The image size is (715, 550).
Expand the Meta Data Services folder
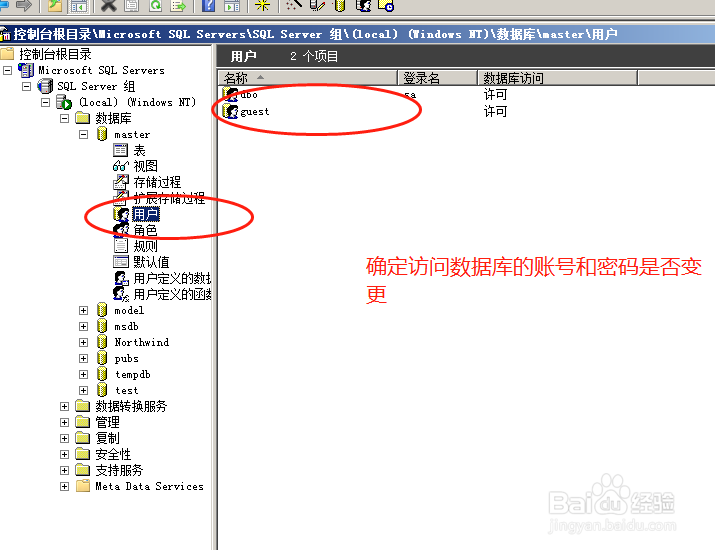coord(64,486)
